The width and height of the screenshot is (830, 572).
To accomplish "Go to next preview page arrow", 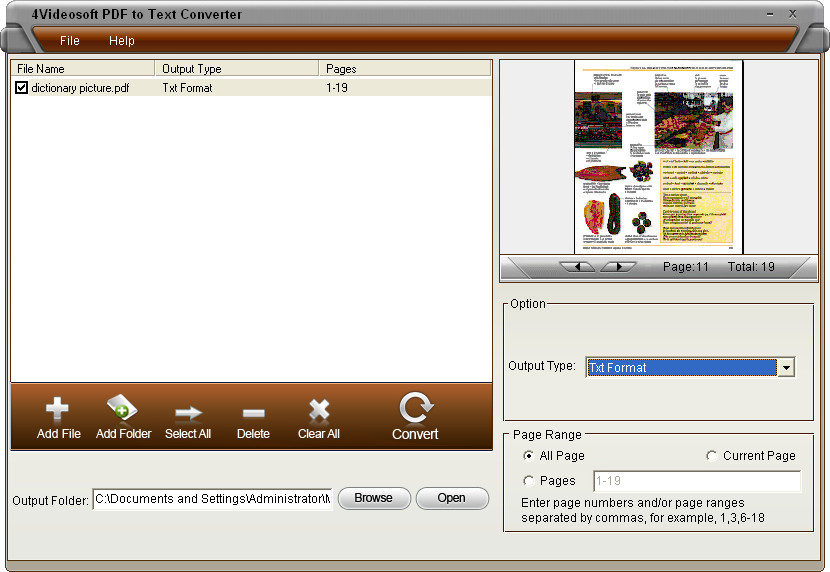I will coord(618,267).
